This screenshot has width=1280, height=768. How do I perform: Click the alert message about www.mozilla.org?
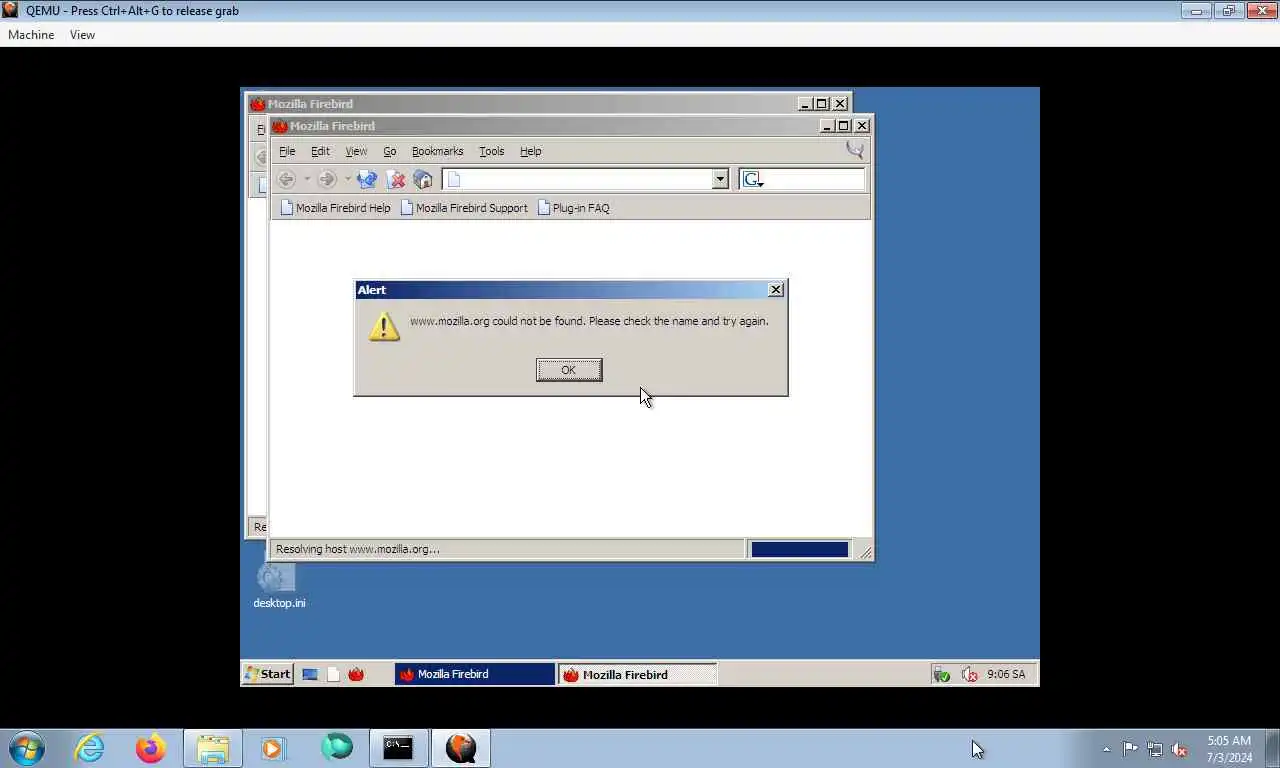click(589, 321)
